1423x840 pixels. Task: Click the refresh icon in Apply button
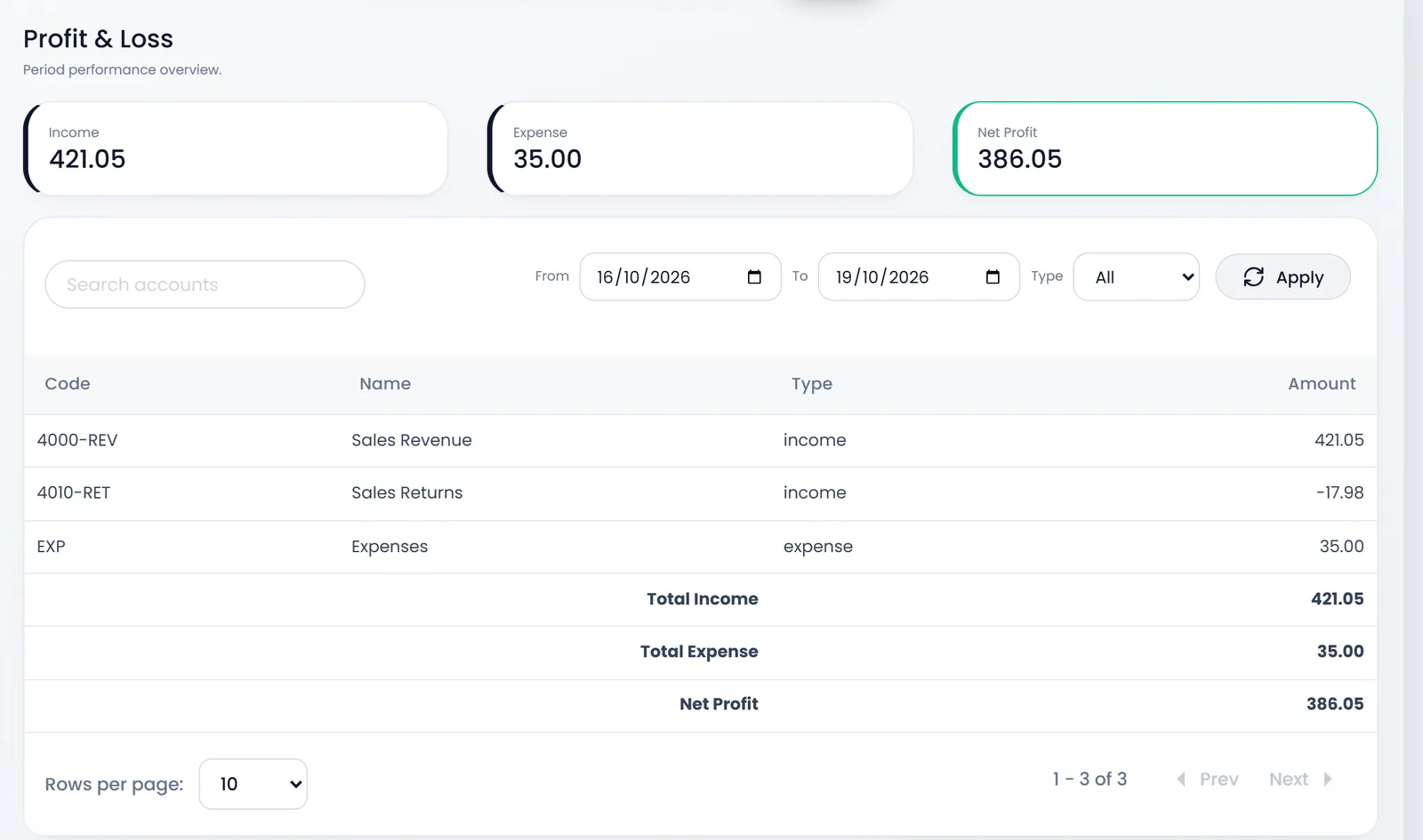[1254, 277]
